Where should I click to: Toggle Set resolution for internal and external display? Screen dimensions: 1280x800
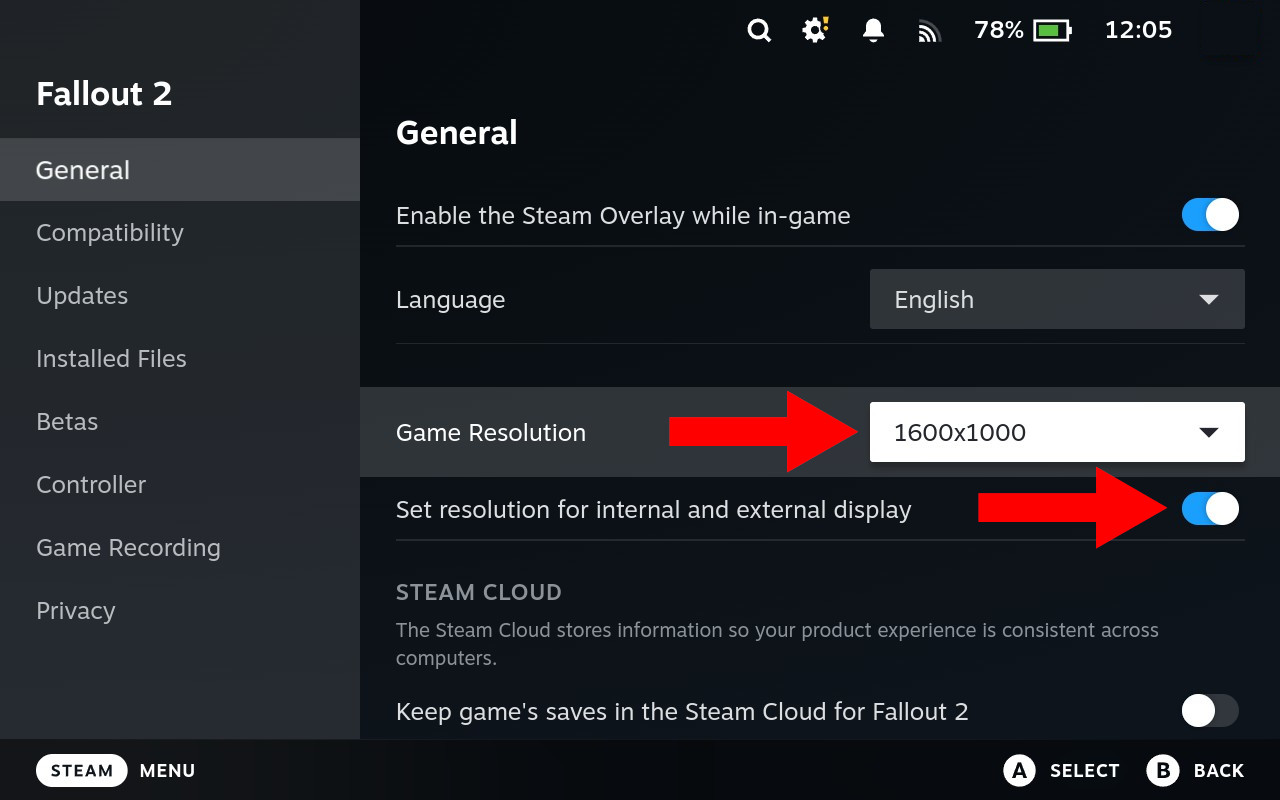coord(1210,509)
